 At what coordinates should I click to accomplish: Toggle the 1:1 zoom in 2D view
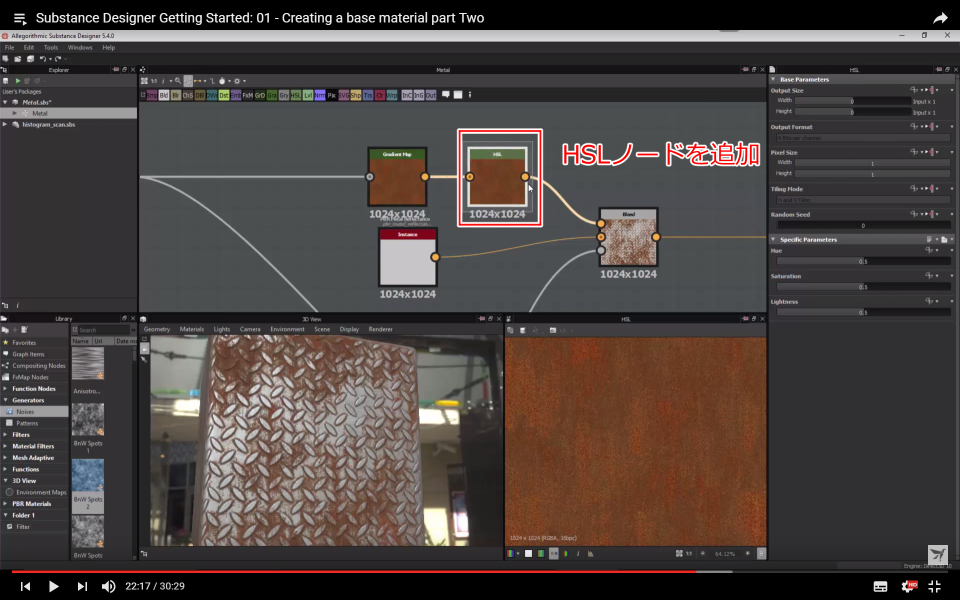click(689, 553)
